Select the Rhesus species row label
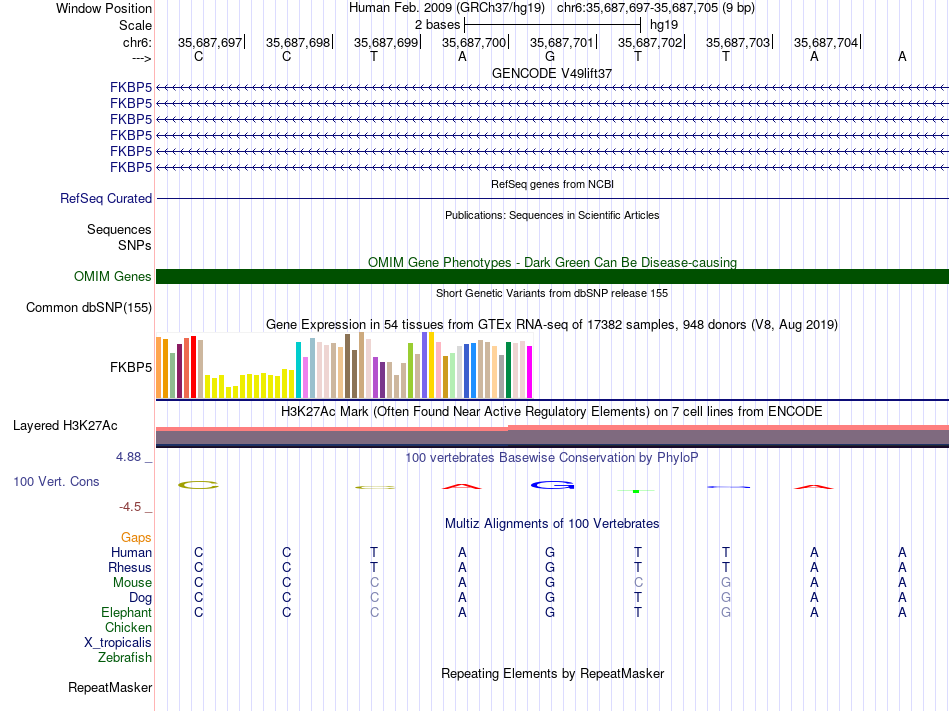 point(130,567)
